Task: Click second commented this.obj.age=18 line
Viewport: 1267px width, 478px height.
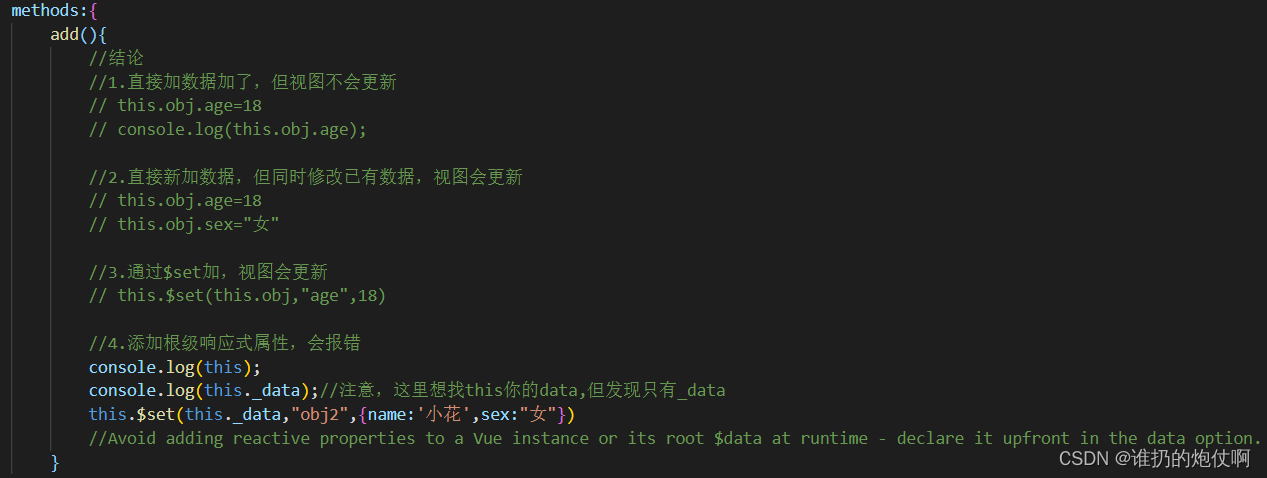Action: coord(176,200)
